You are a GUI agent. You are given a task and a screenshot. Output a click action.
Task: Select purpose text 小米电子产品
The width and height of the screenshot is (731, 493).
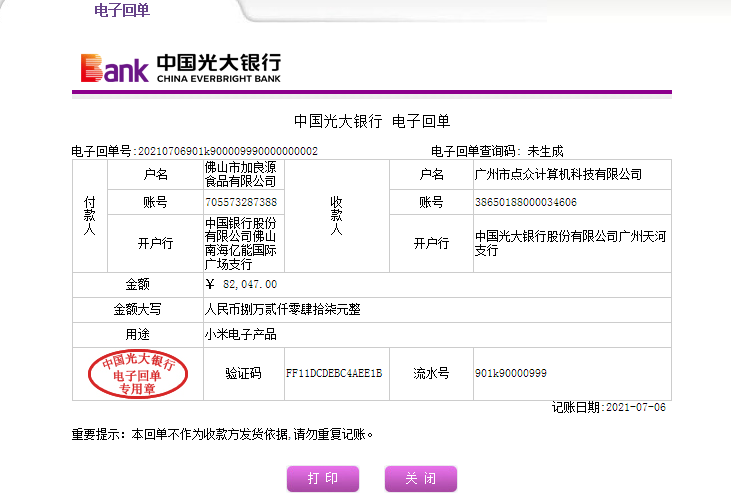click(241, 334)
